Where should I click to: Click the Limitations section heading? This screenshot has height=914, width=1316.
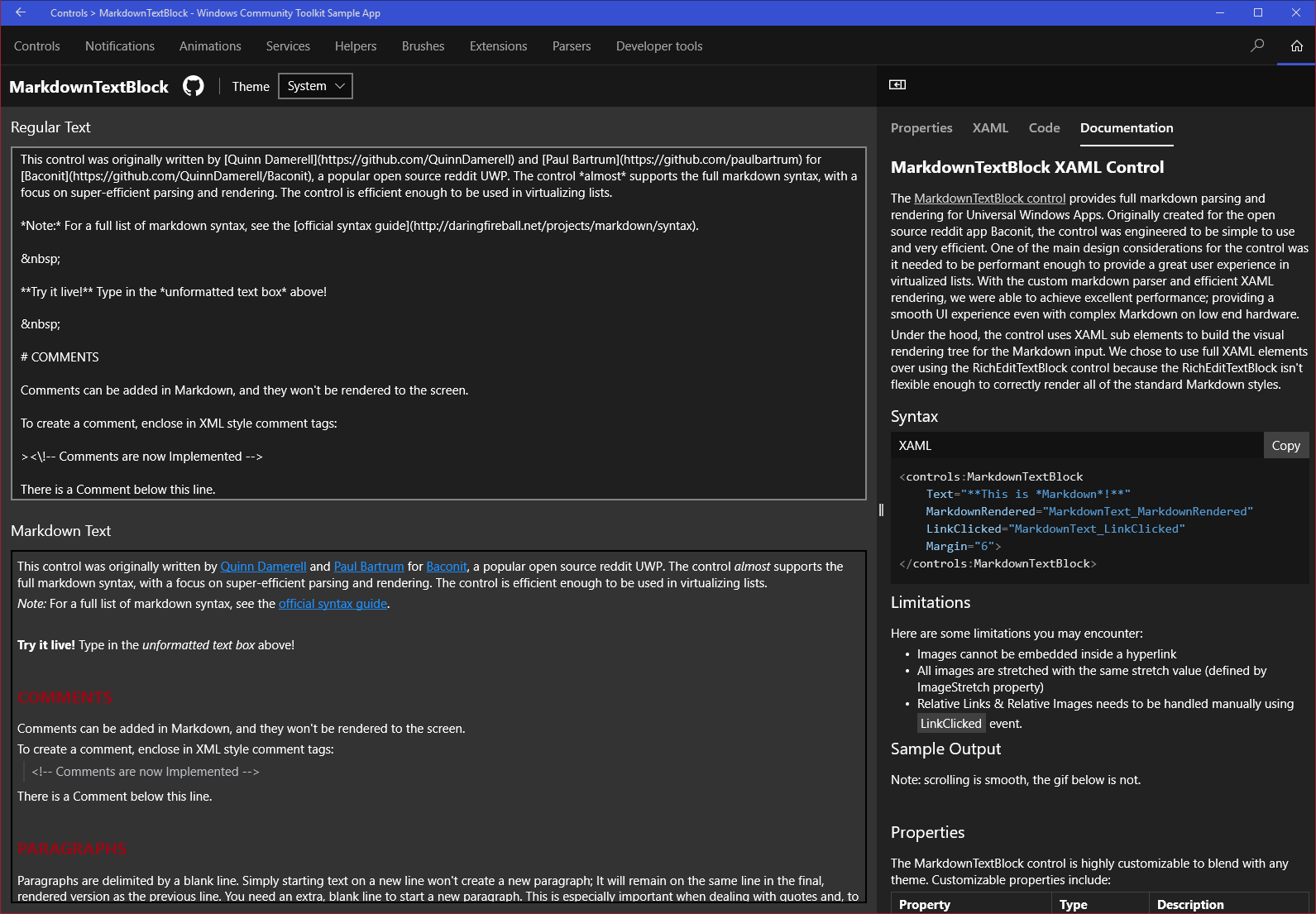tap(931, 602)
